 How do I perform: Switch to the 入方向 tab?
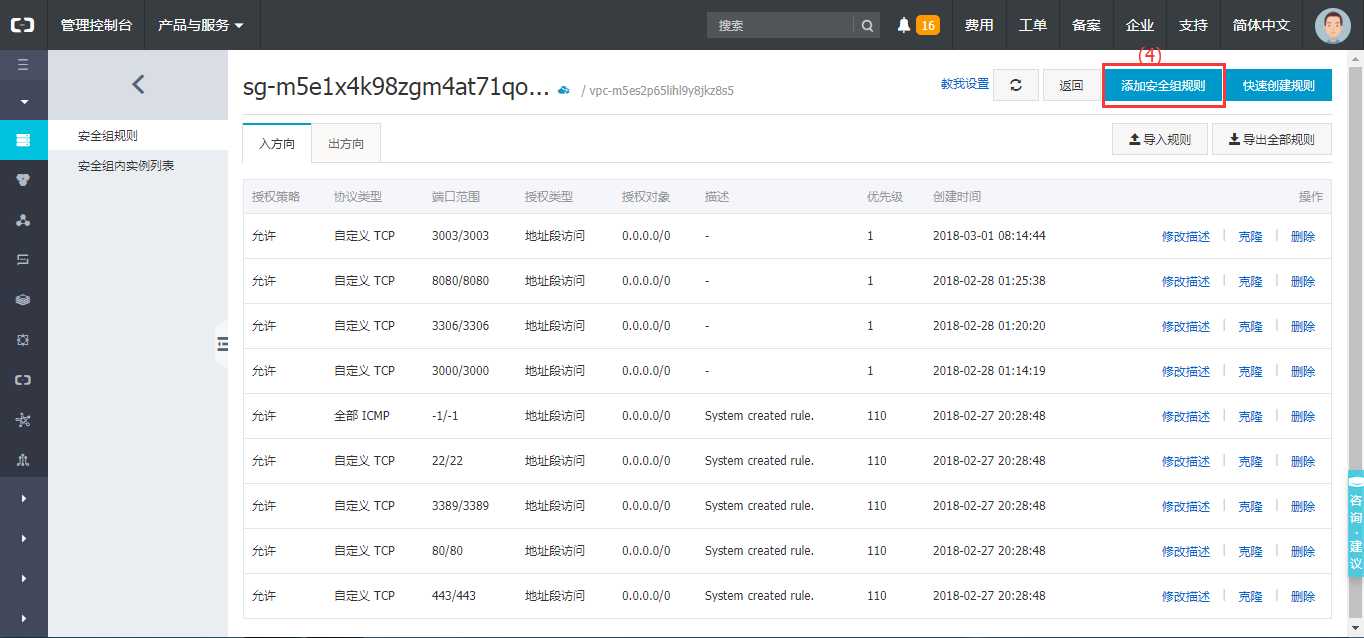pos(277,143)
